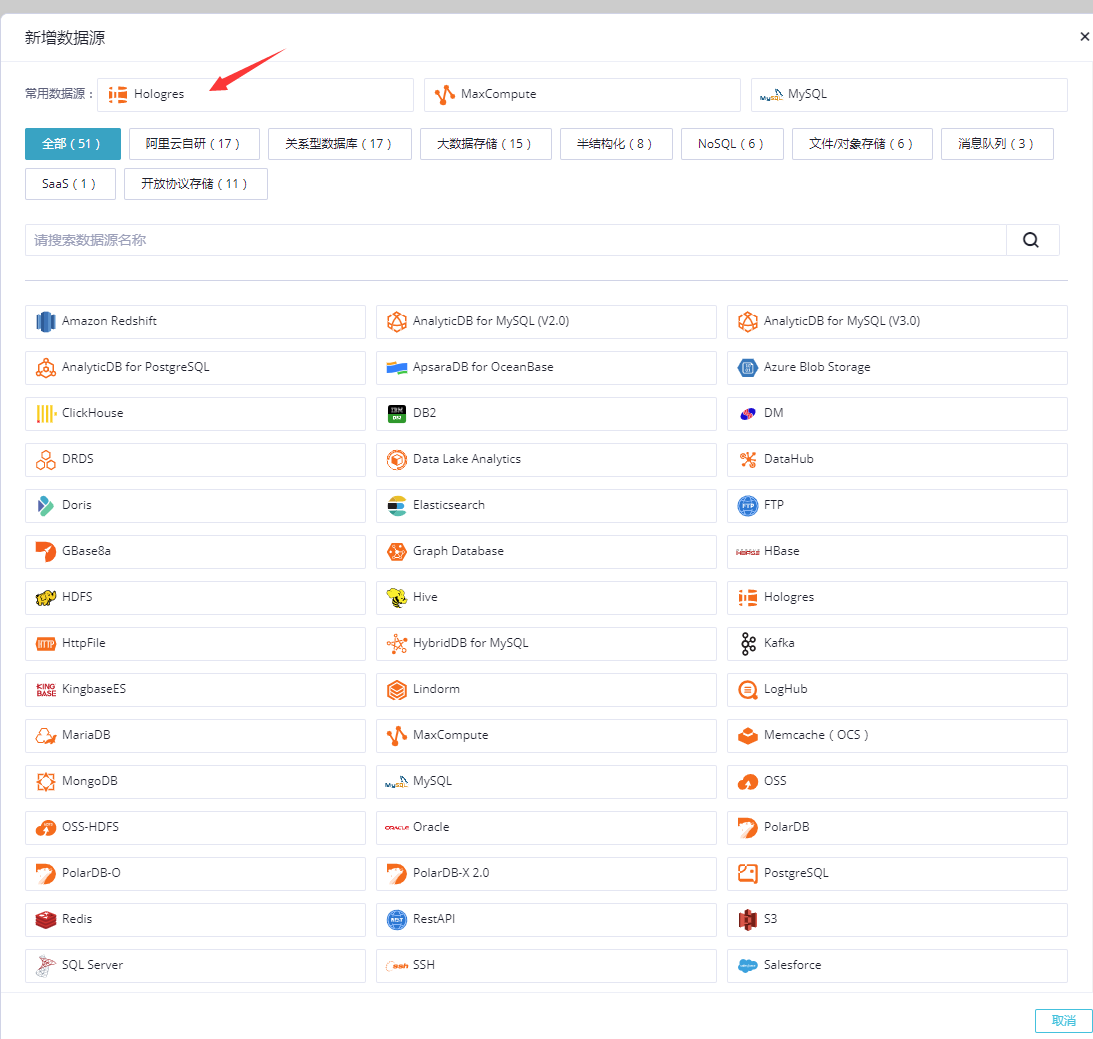The image size is (1093, 1039).
Task: Select the PolarDB-O data source
Action: coord(195,874)
